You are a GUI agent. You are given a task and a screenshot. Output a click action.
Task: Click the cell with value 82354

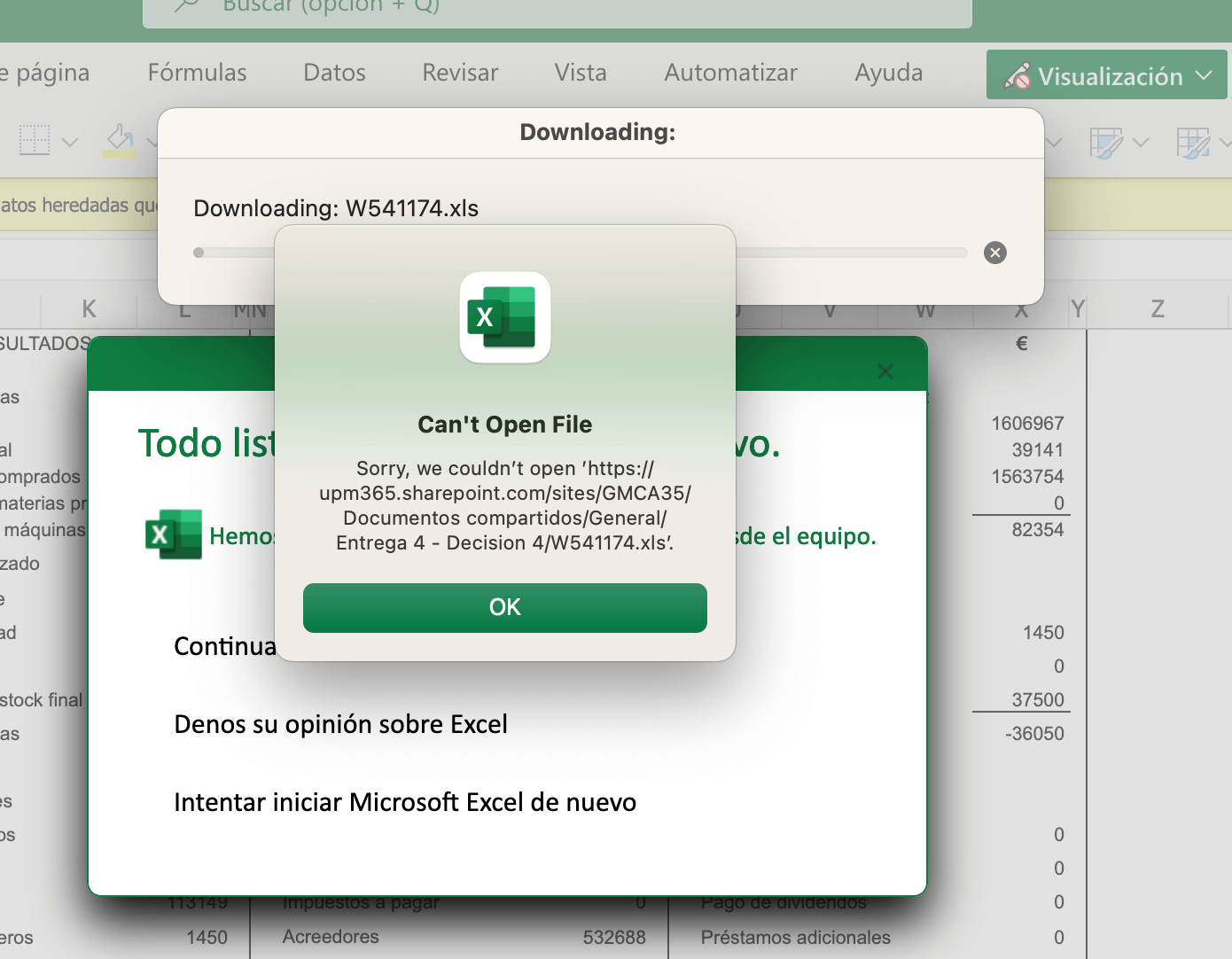1037,530
